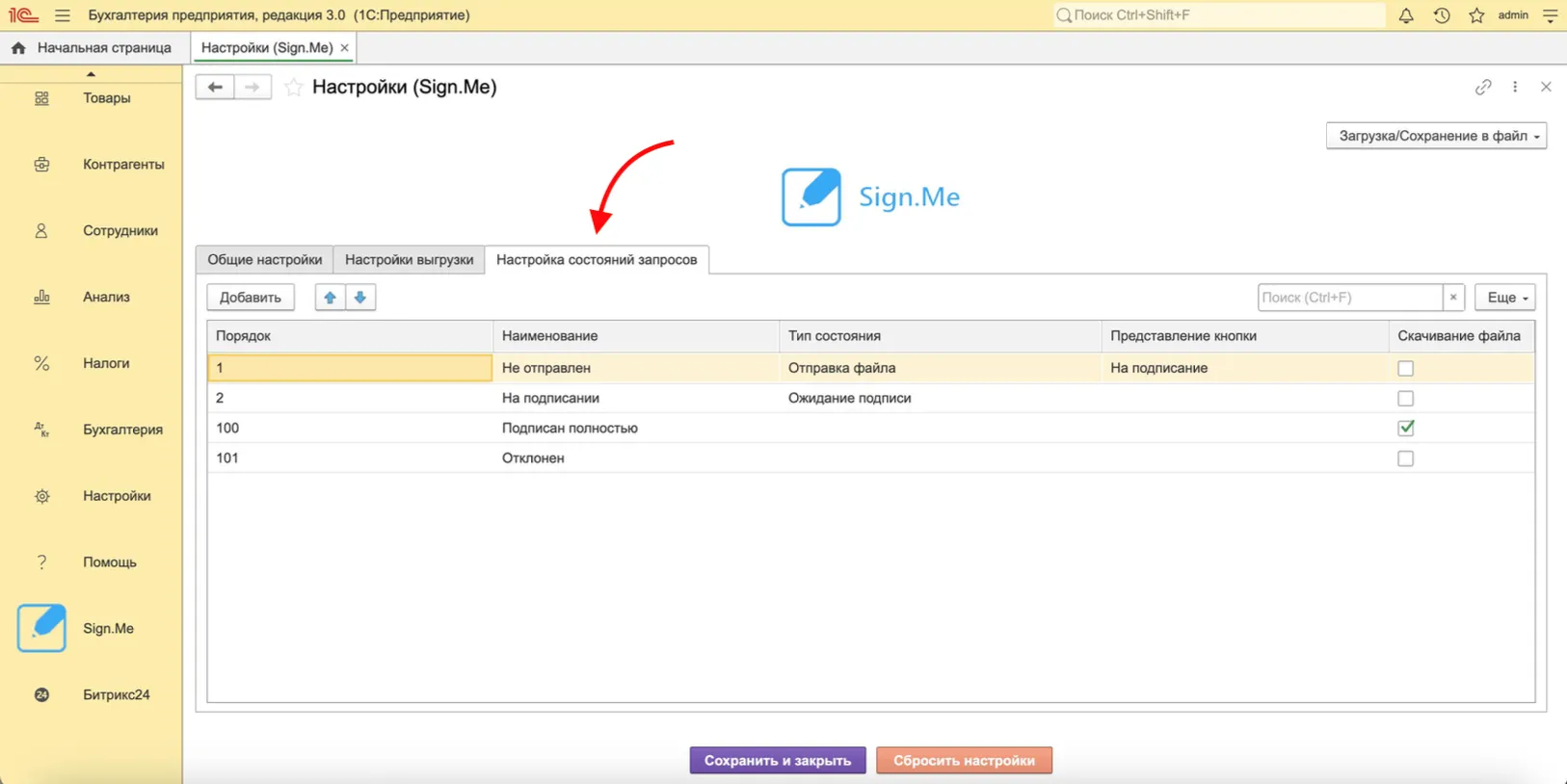Select cell Не отправлен
The height and width of the screenshot is (784, 1567).
(636, 368)
